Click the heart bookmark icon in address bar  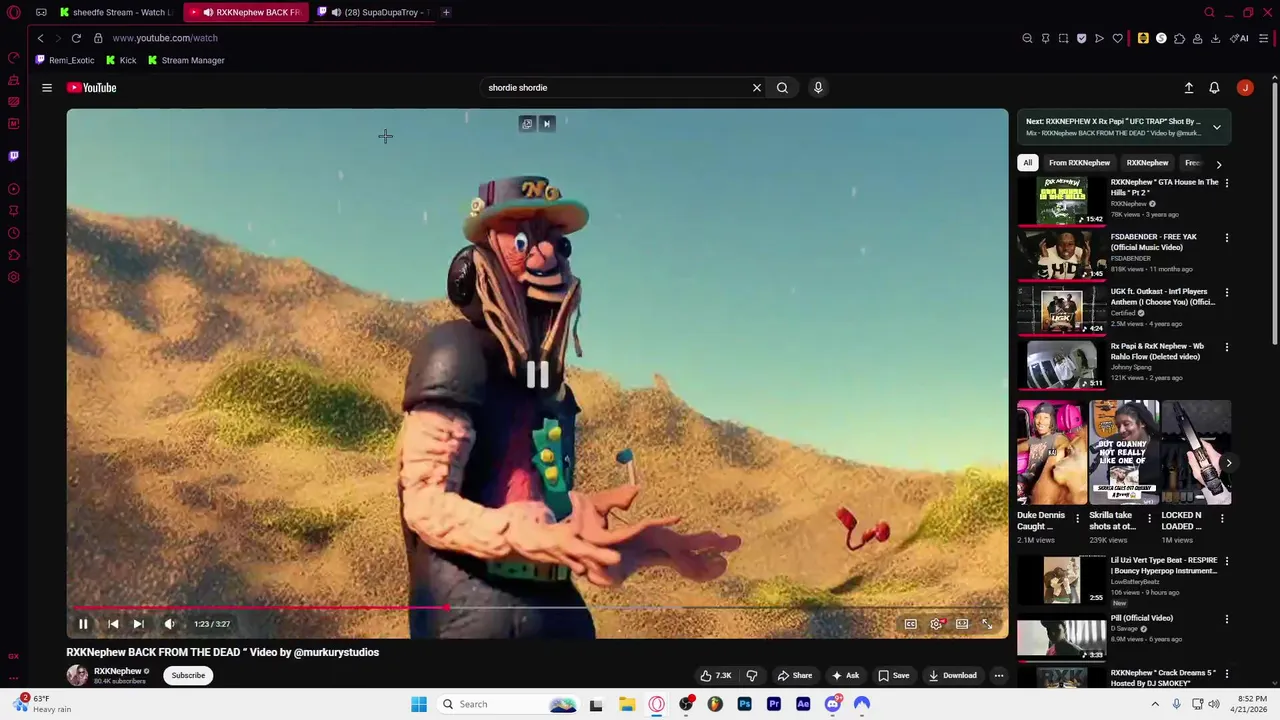coord(1118,38)
